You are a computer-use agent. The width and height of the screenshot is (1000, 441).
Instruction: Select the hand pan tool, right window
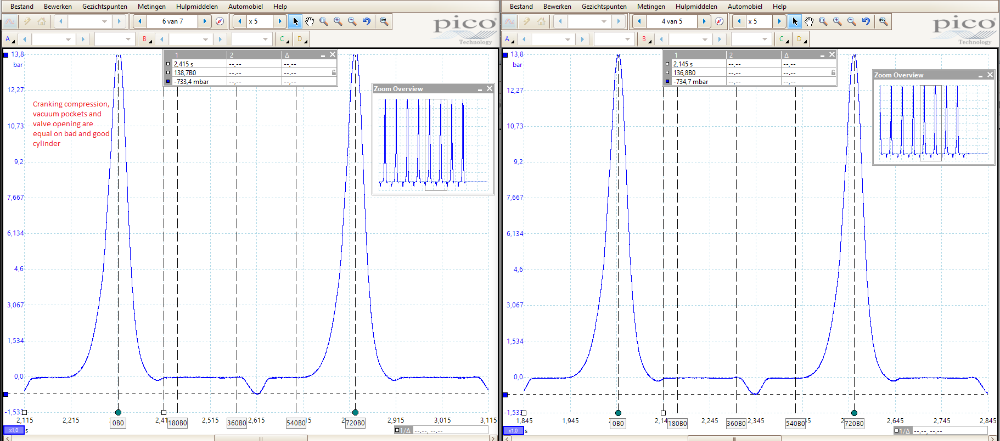809,21
